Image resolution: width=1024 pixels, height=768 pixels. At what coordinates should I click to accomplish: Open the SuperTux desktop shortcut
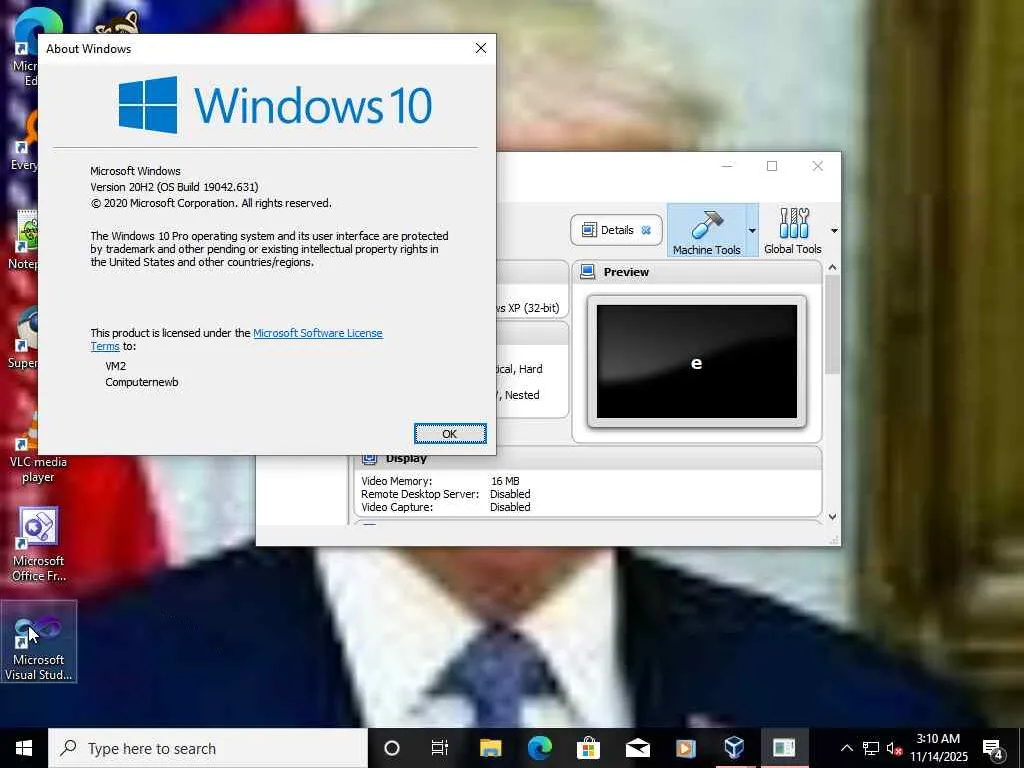pyautogui.click(x=25, y=338)
